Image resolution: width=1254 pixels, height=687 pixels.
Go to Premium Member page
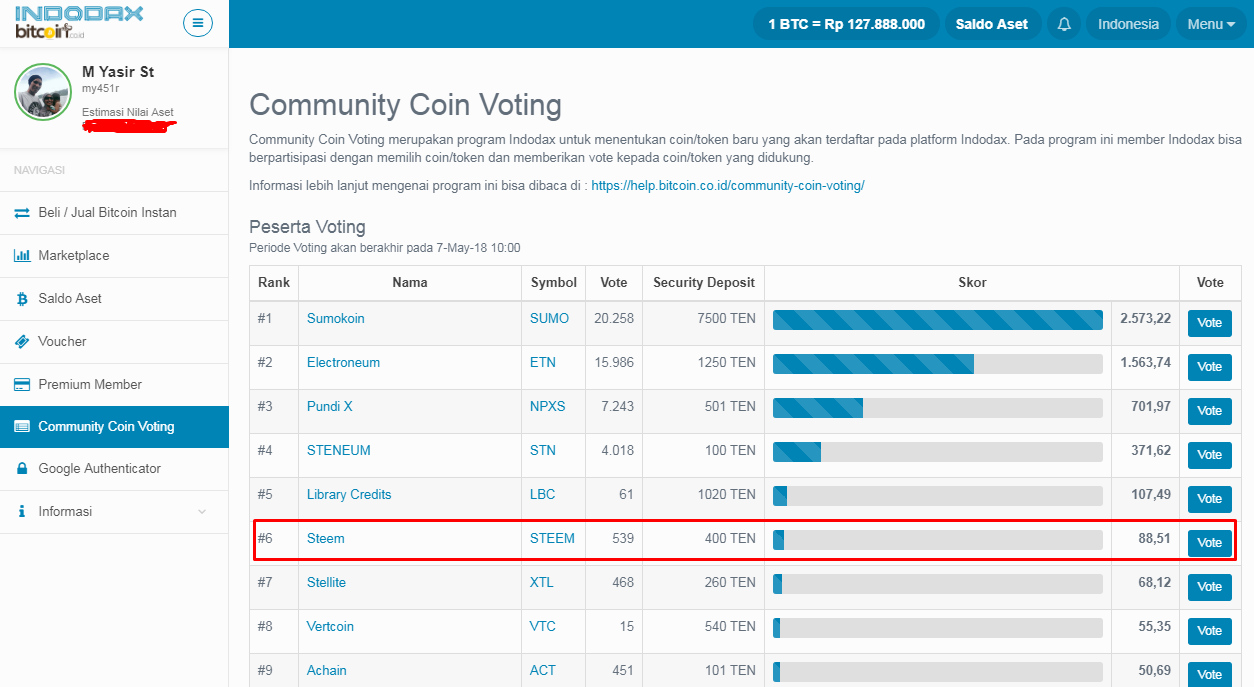tap(114, 385)
